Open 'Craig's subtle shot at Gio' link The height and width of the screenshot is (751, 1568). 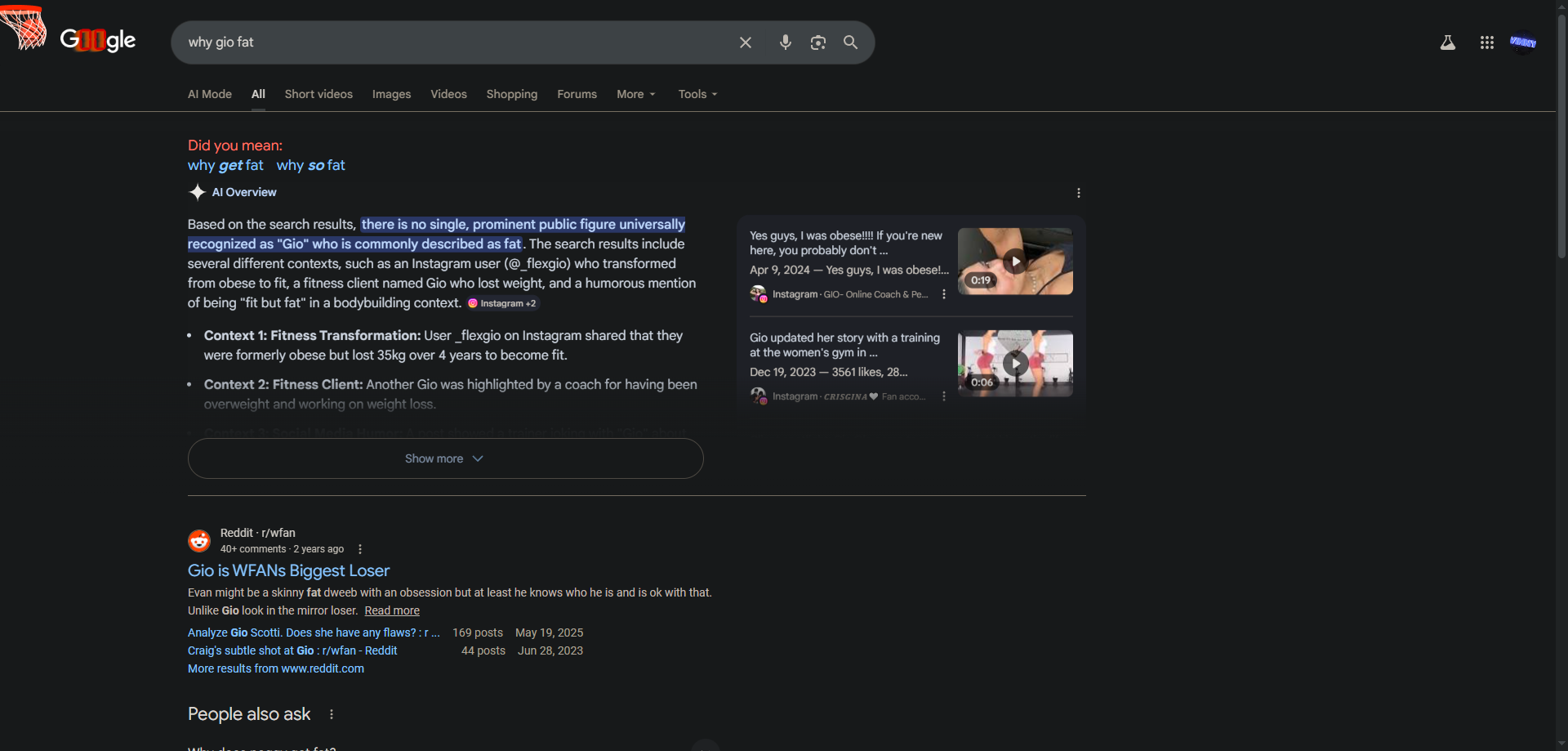pos(292,650)
